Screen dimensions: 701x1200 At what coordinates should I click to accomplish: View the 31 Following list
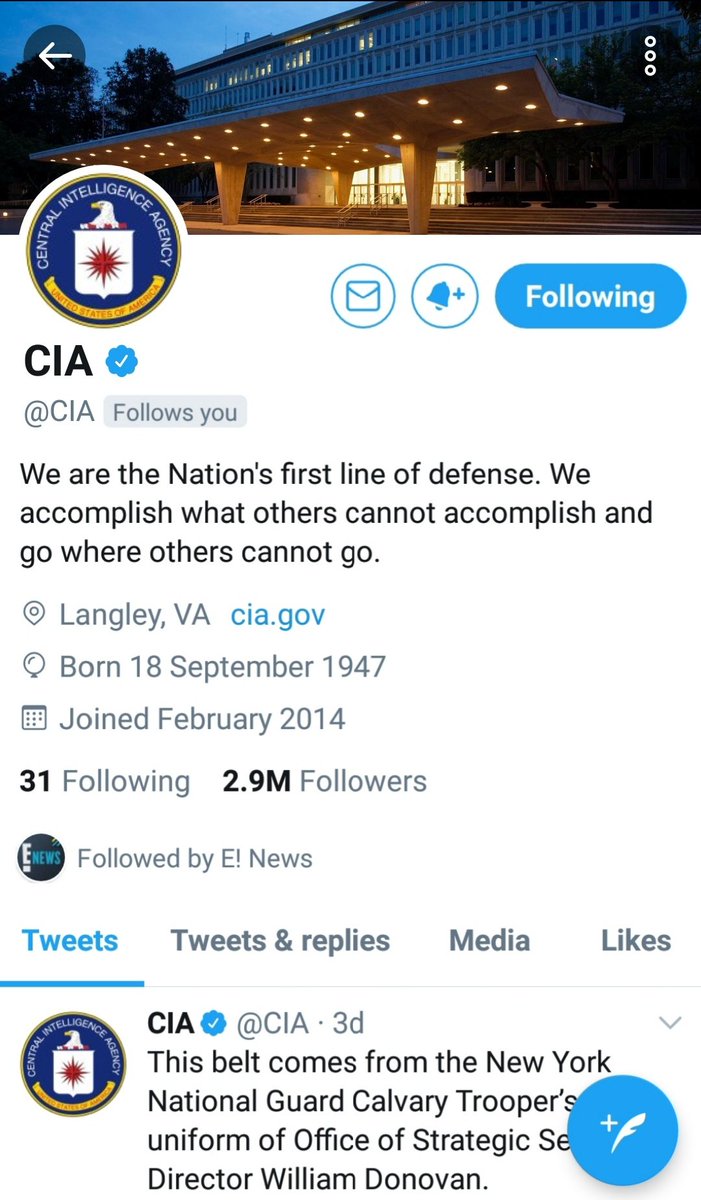click(105, 781)
